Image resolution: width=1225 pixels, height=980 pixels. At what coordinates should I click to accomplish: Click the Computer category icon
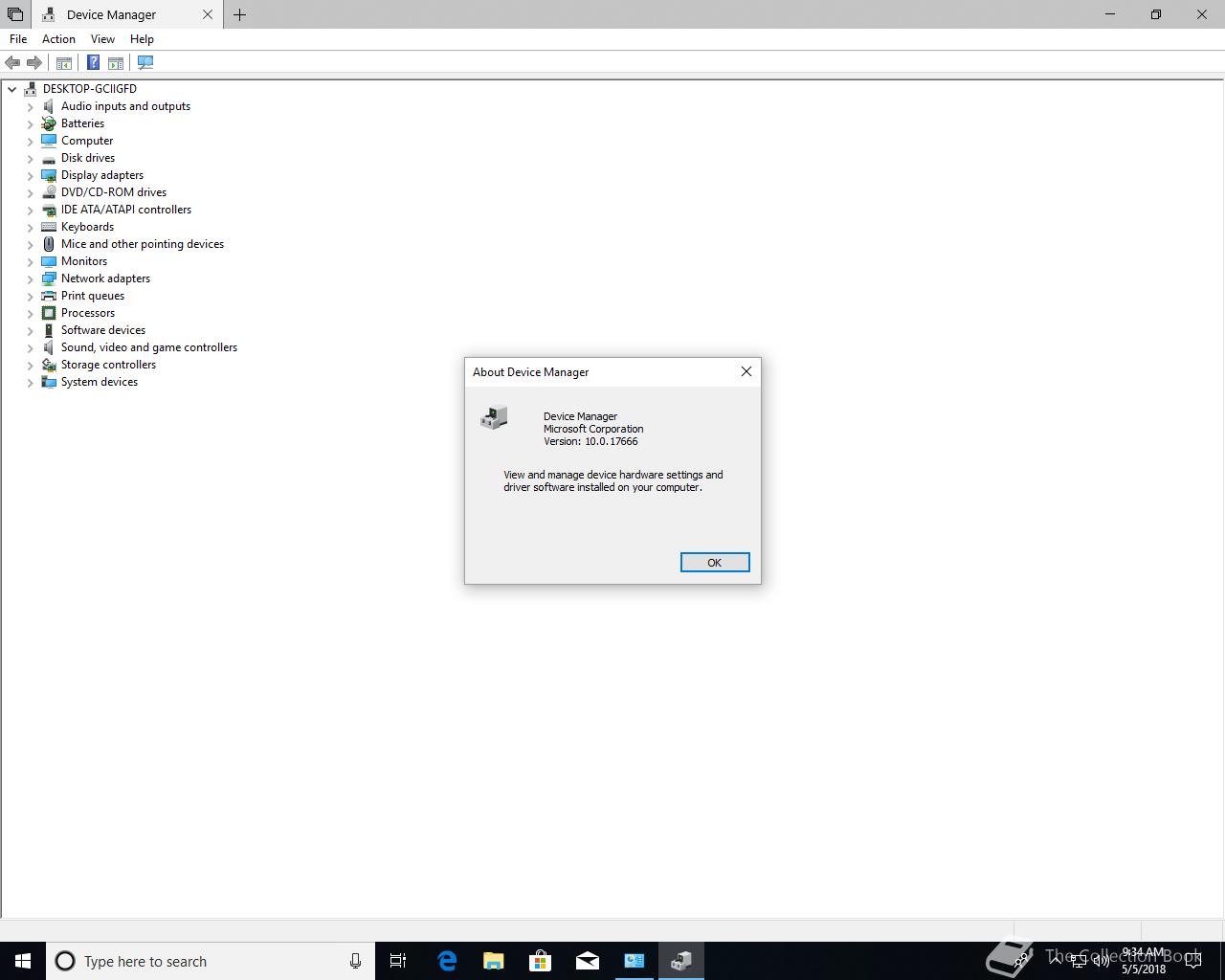pos(49,141)
